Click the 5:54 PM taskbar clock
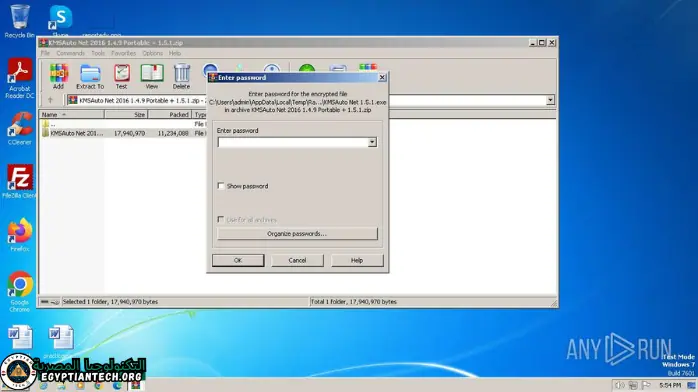 (670, 385)
